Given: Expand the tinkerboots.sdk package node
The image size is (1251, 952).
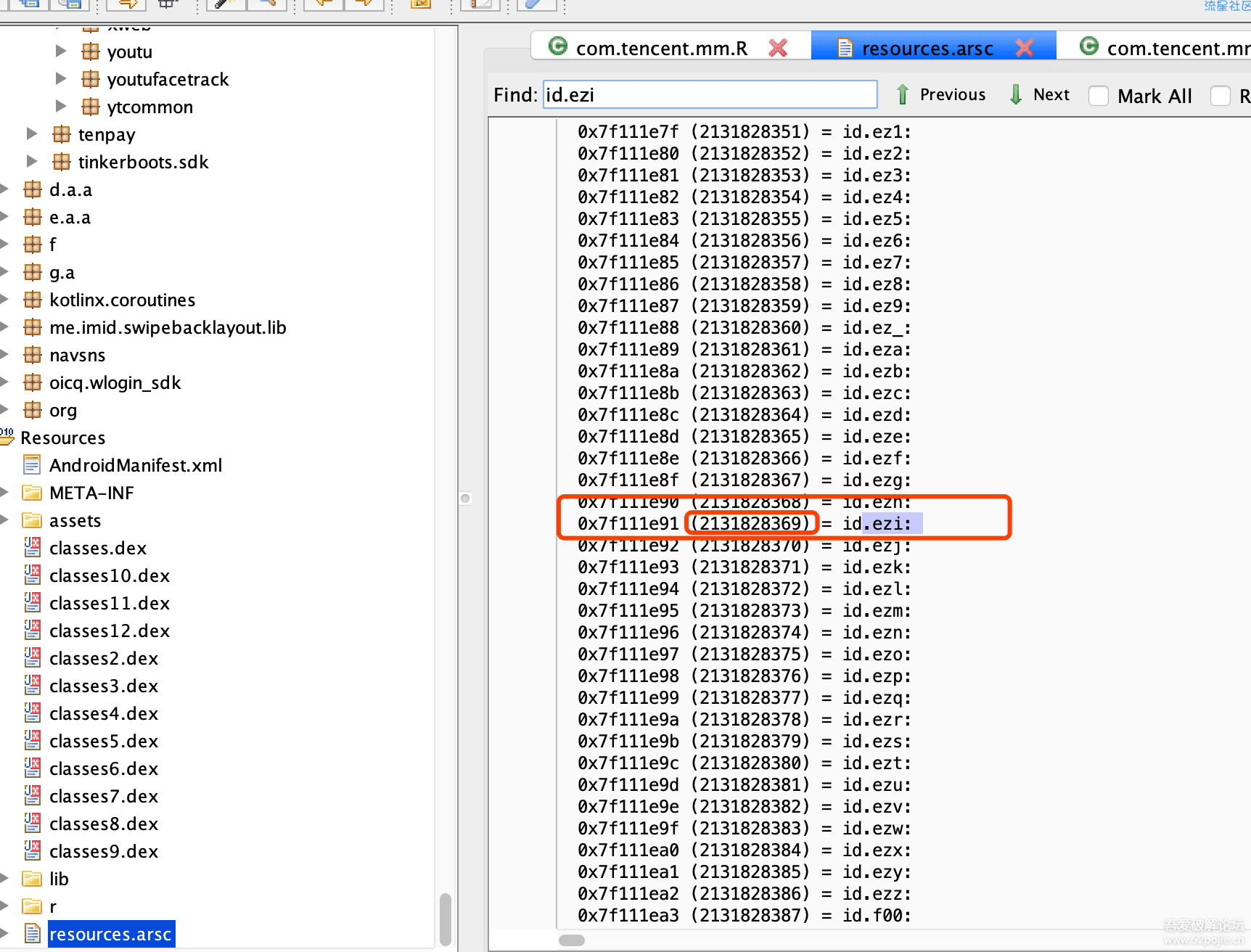Looking at the screenshot, I should (x=32, y=161).
